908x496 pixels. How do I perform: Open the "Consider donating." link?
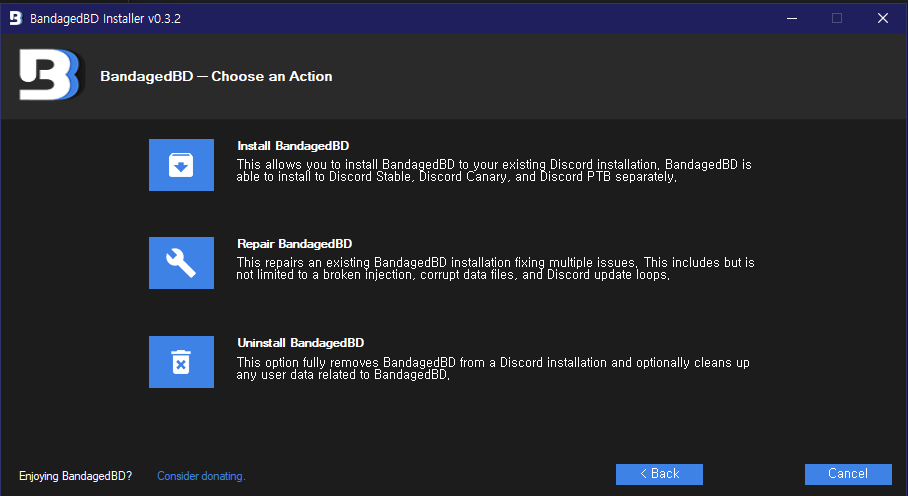201,476
